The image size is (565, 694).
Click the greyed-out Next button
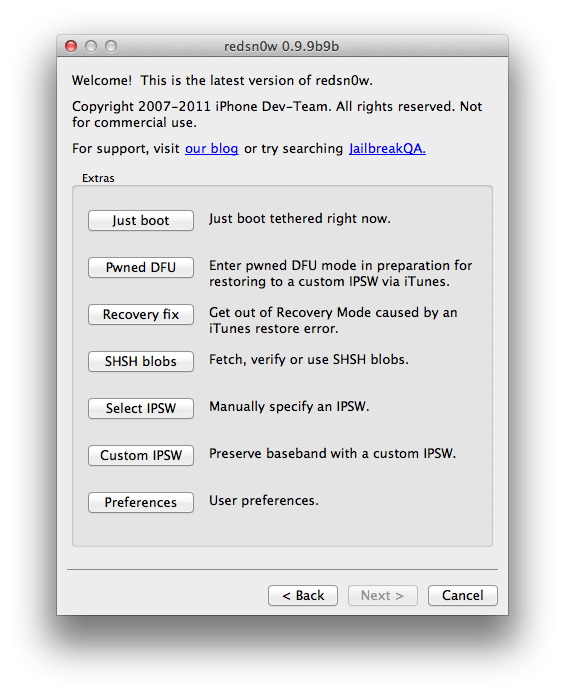coord(383,595)
